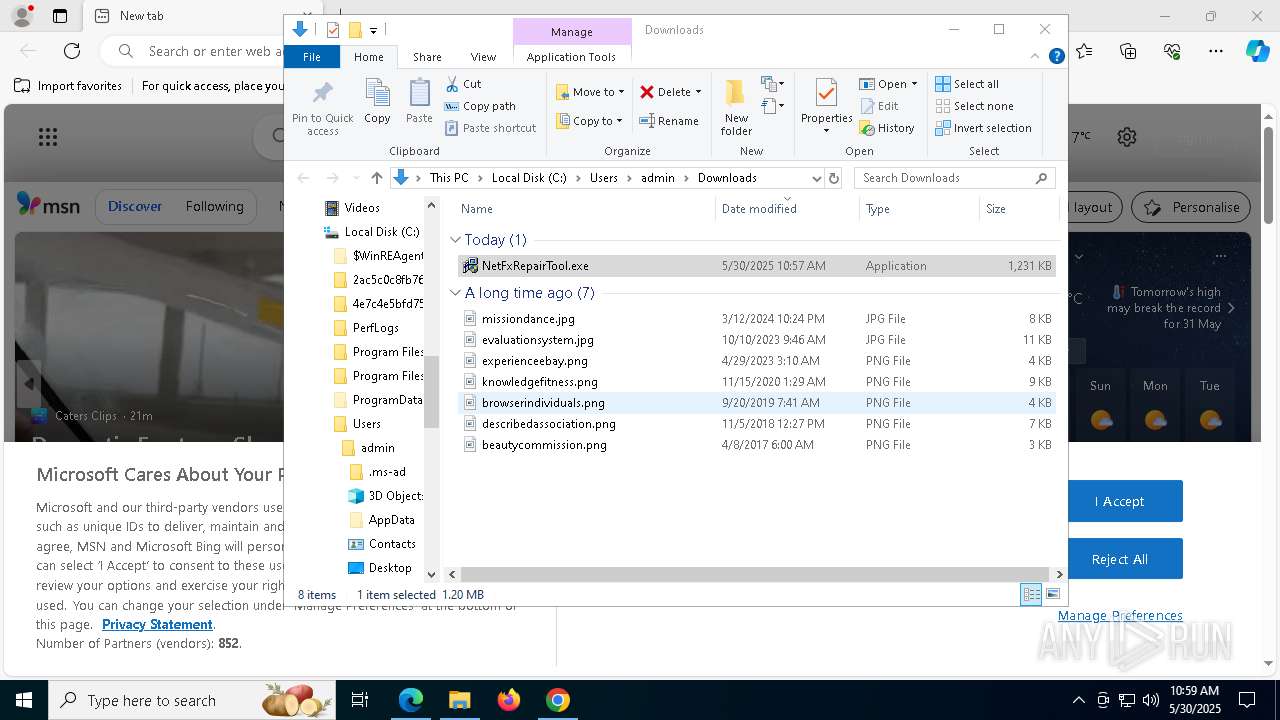Click Invert selection
The image size is (1280, 720).
coord(983,128)
